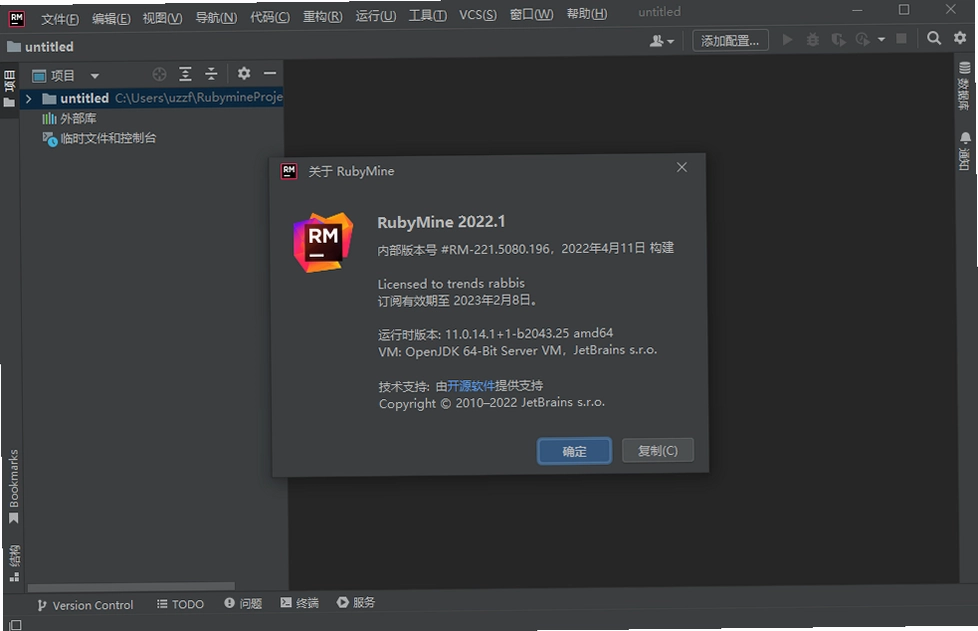
Task: Open the 问题 tool window tab
Action: tap(243, 603)
